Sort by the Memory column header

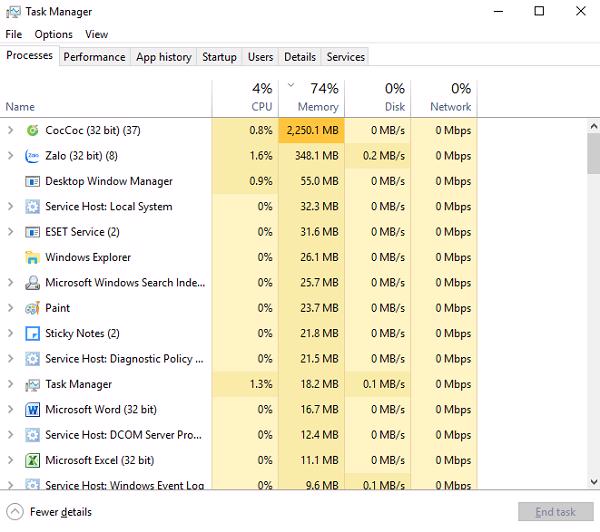312,98
